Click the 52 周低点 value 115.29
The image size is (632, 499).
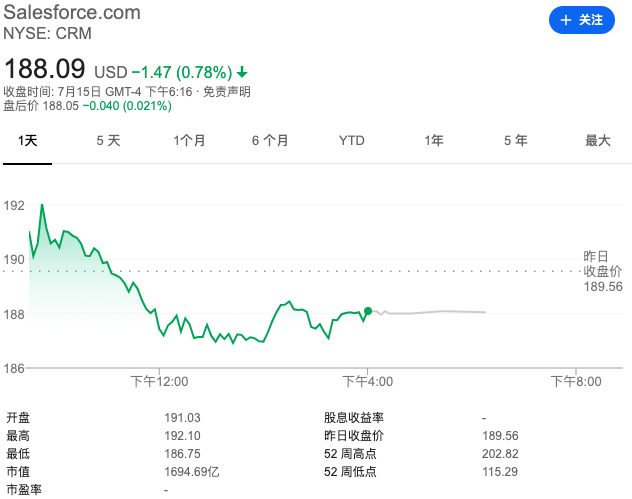point(500,472)
